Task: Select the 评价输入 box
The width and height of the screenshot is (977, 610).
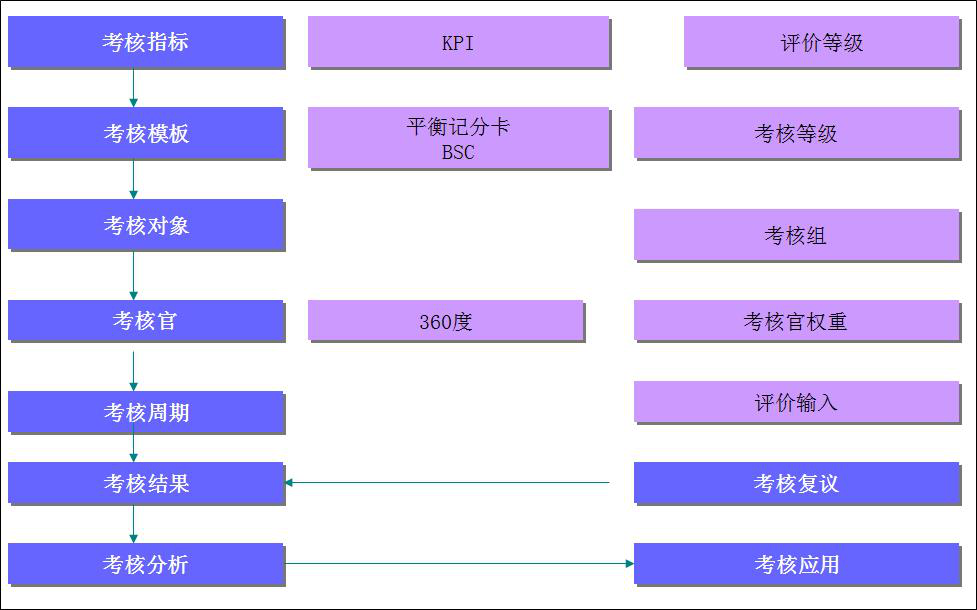Action: click(796, 402)
